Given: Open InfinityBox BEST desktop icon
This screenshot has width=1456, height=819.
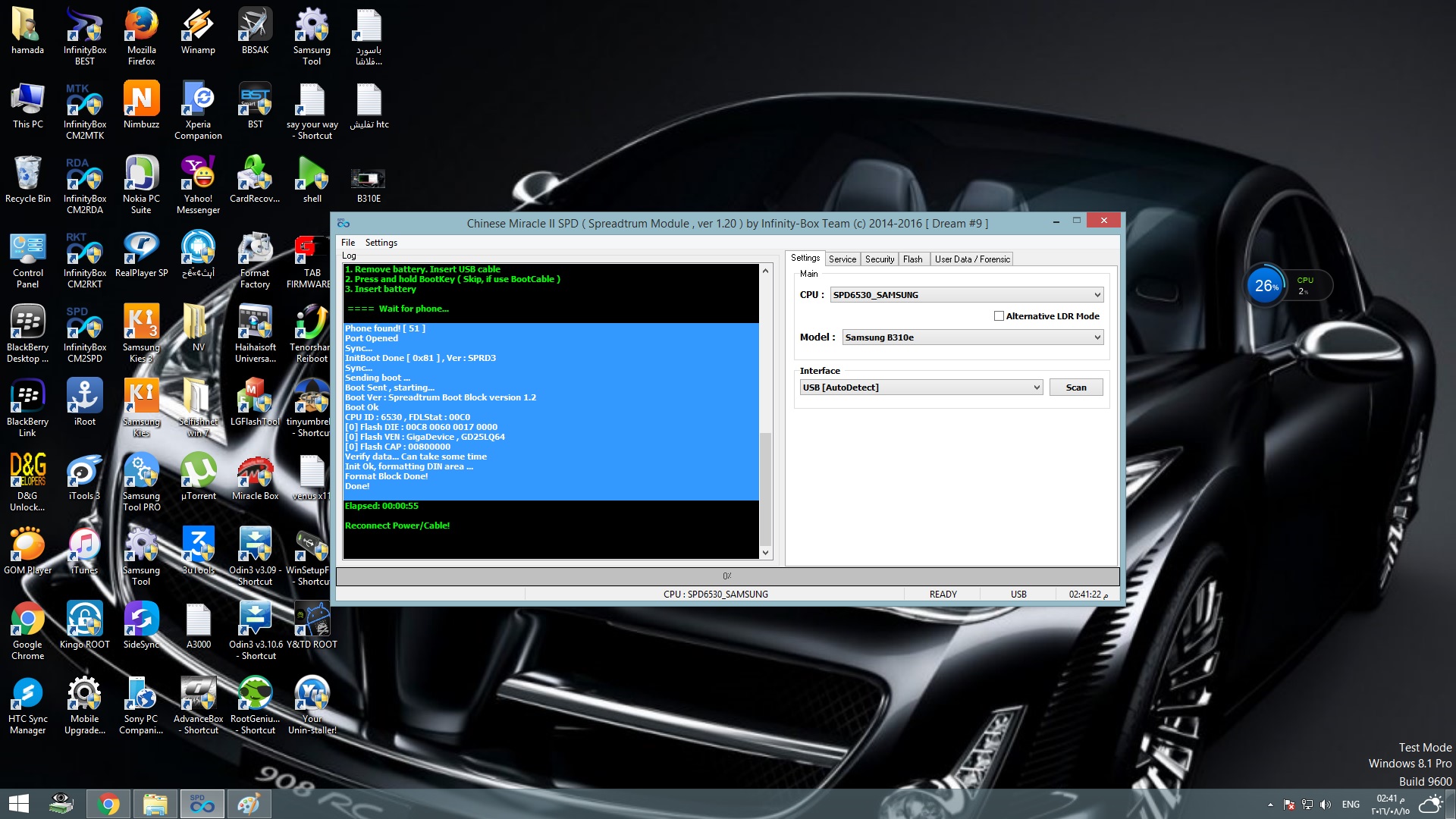Looking at the screenshot, I should [x=85, y=36].
